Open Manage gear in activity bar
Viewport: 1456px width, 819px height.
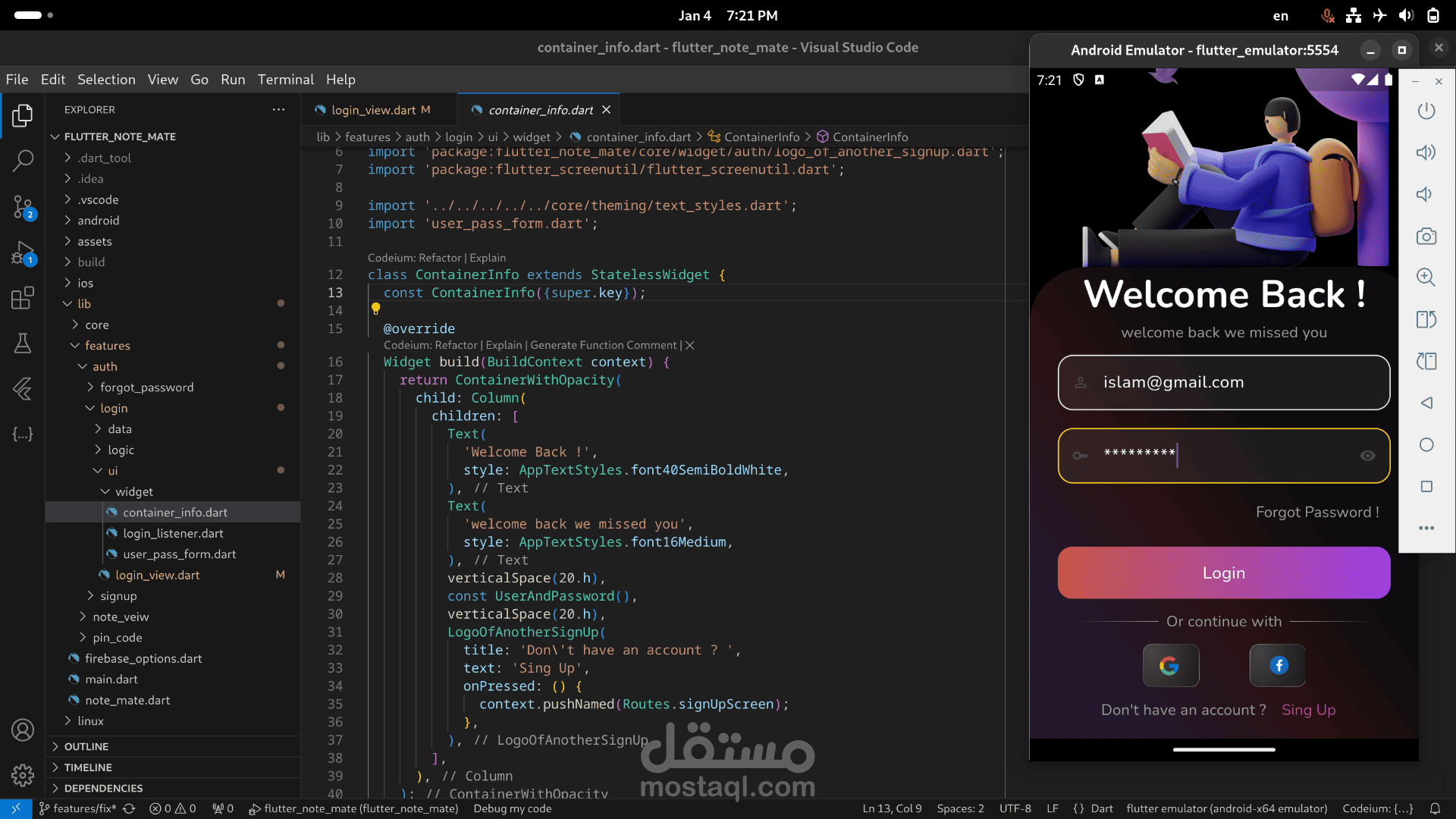(x=23, y=775)
